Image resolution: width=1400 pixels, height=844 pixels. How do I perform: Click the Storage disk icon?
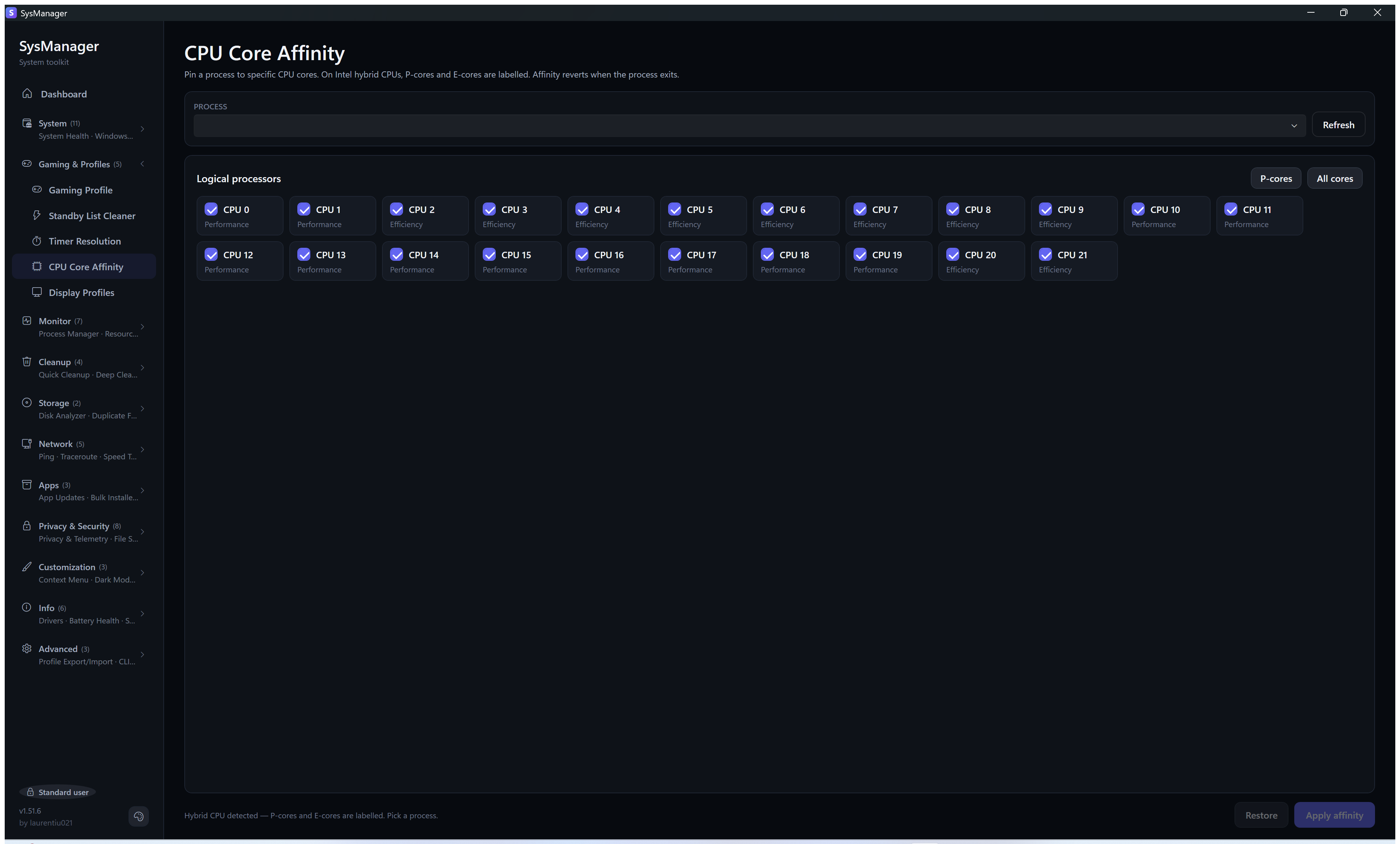coord(27,402)
